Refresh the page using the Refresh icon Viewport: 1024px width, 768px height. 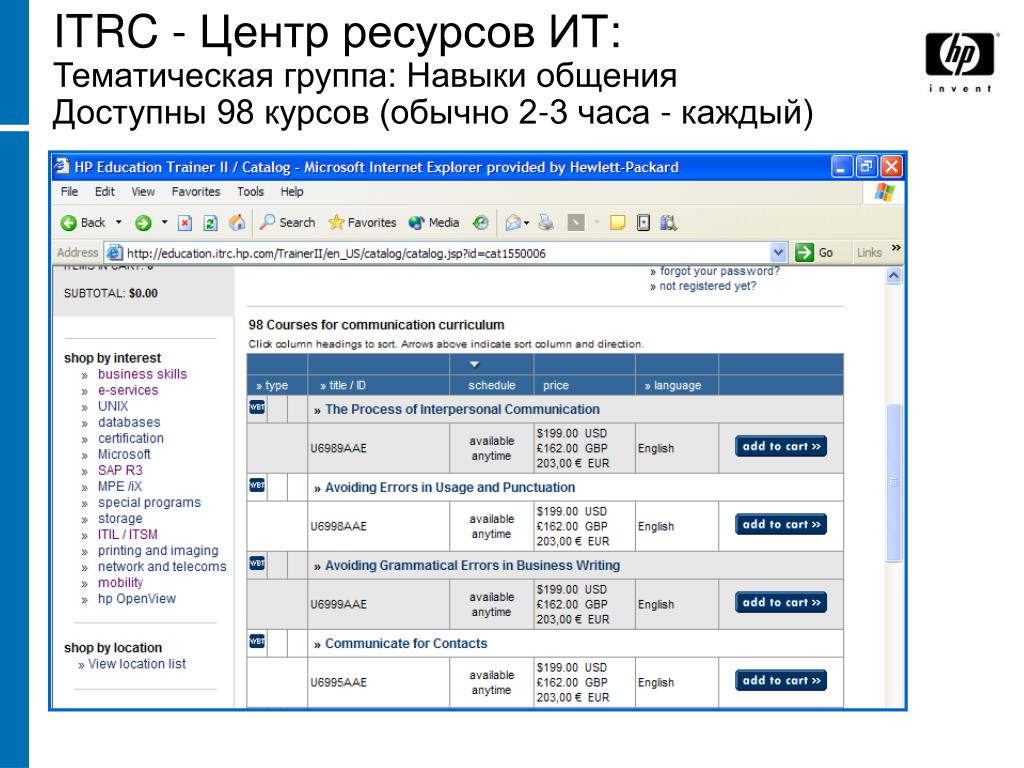(x=210, y=223)
